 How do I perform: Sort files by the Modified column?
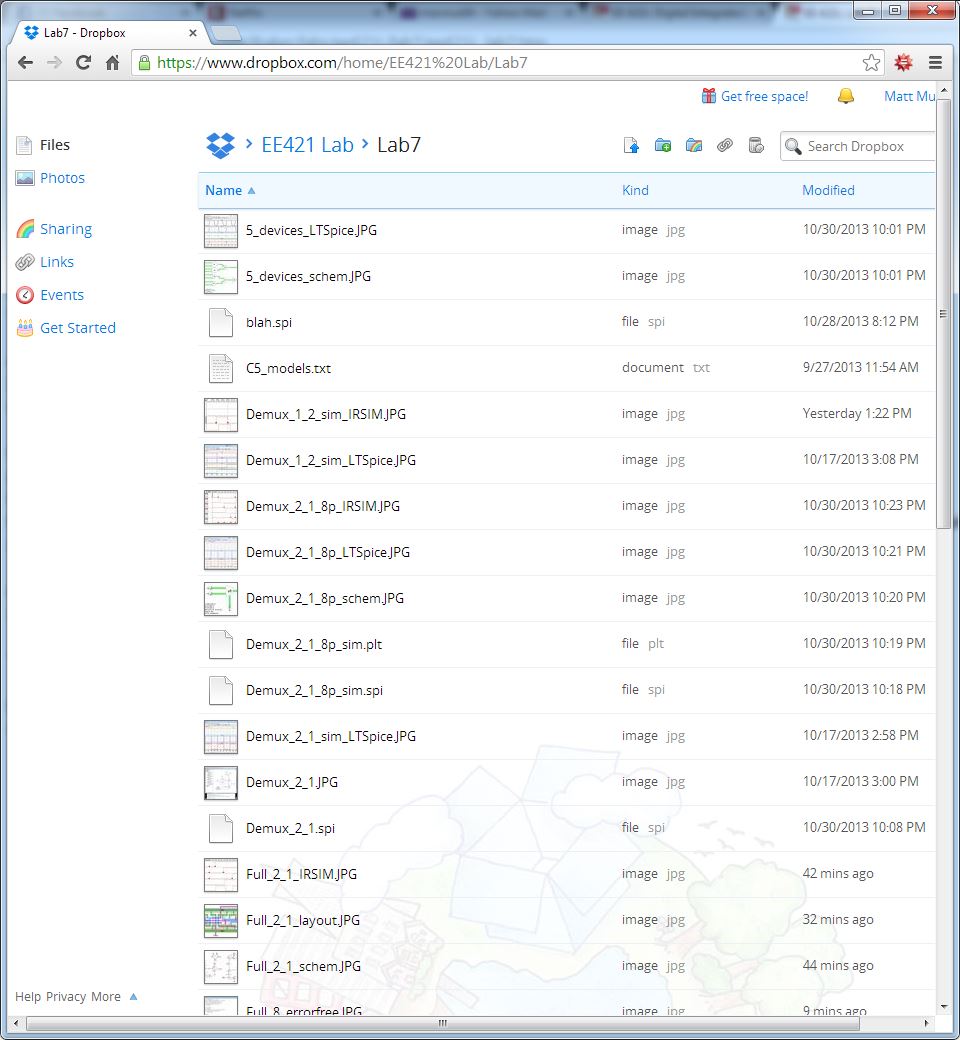[x=828, y=190]
